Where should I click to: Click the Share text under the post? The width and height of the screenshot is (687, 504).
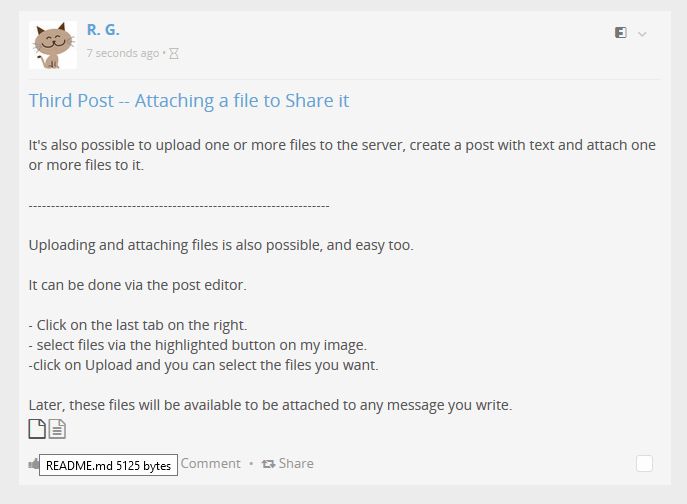(296, 464)
